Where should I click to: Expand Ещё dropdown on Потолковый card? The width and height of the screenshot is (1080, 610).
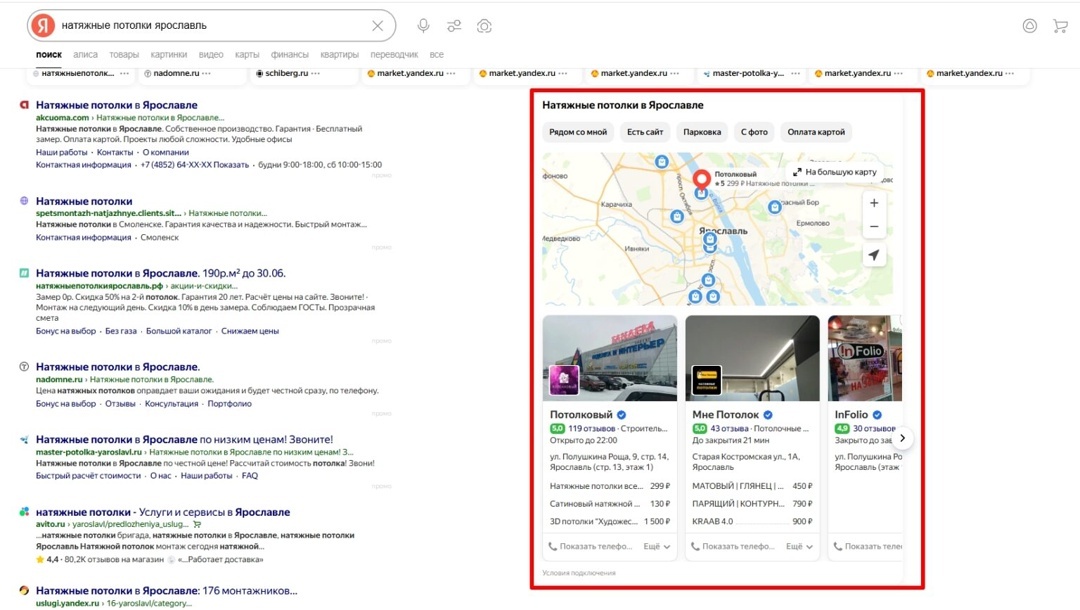[656, 547]
